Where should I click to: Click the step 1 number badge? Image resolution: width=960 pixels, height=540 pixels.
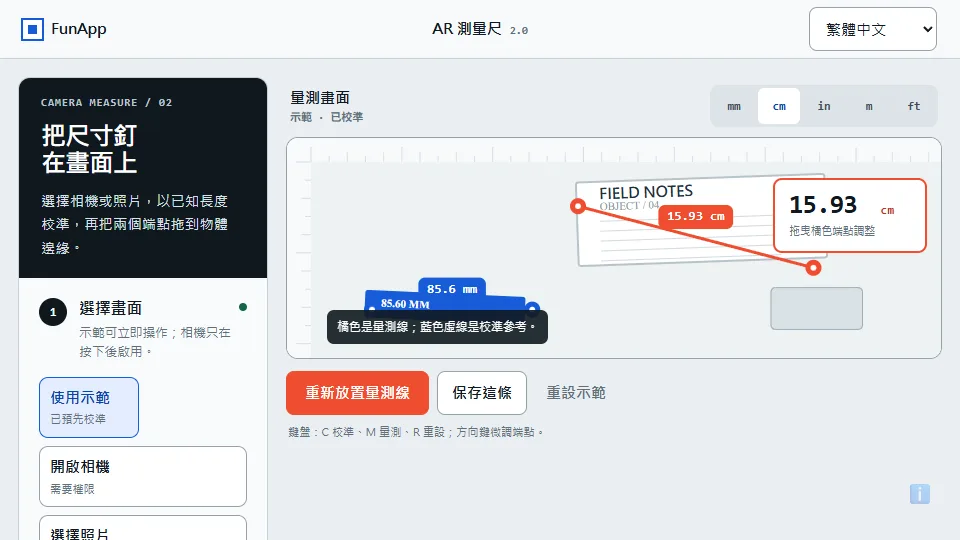click(x=53, y=312)
